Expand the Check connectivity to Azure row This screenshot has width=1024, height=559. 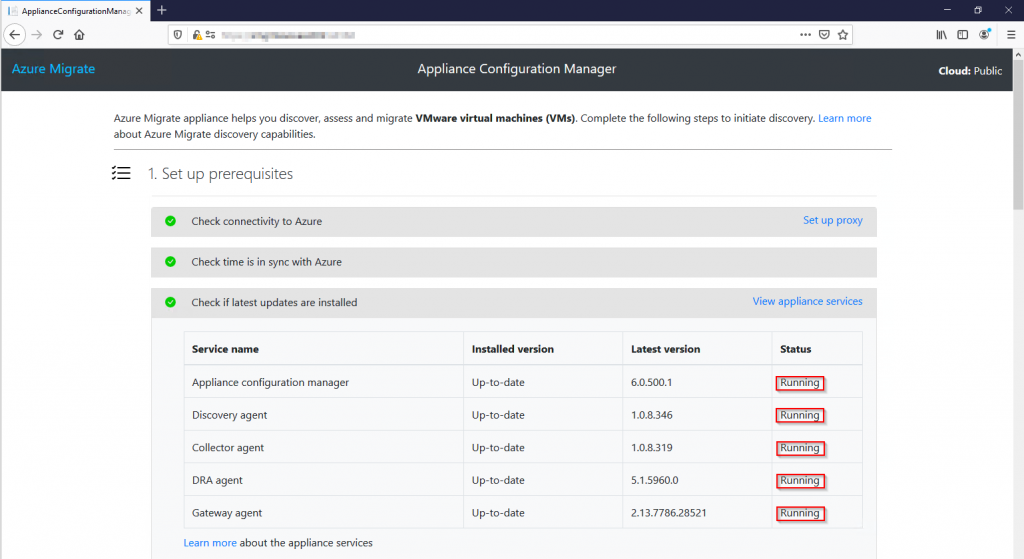[513, 221]
